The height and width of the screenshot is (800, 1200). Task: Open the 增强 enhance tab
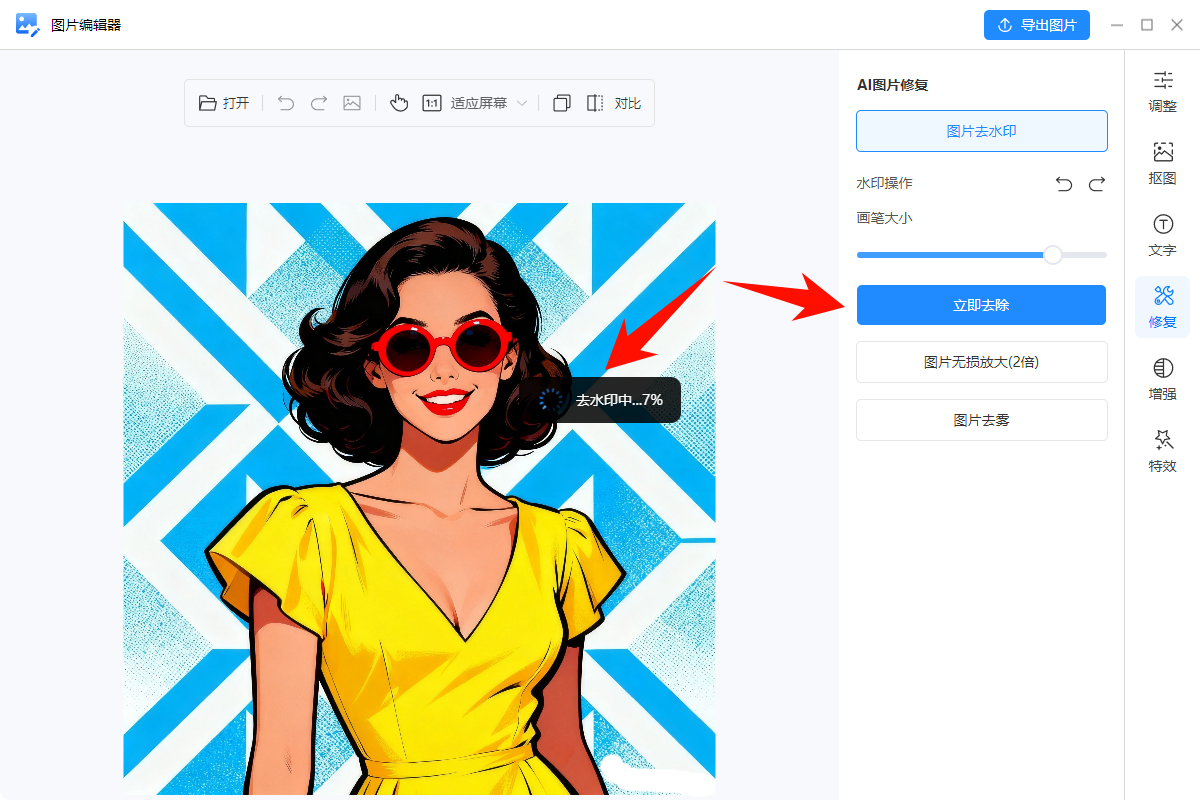coord(1162,379)
